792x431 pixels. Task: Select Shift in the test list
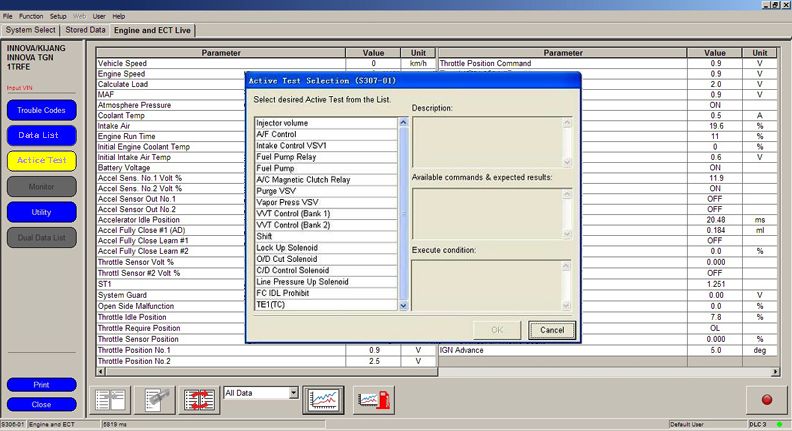[326, 236]
